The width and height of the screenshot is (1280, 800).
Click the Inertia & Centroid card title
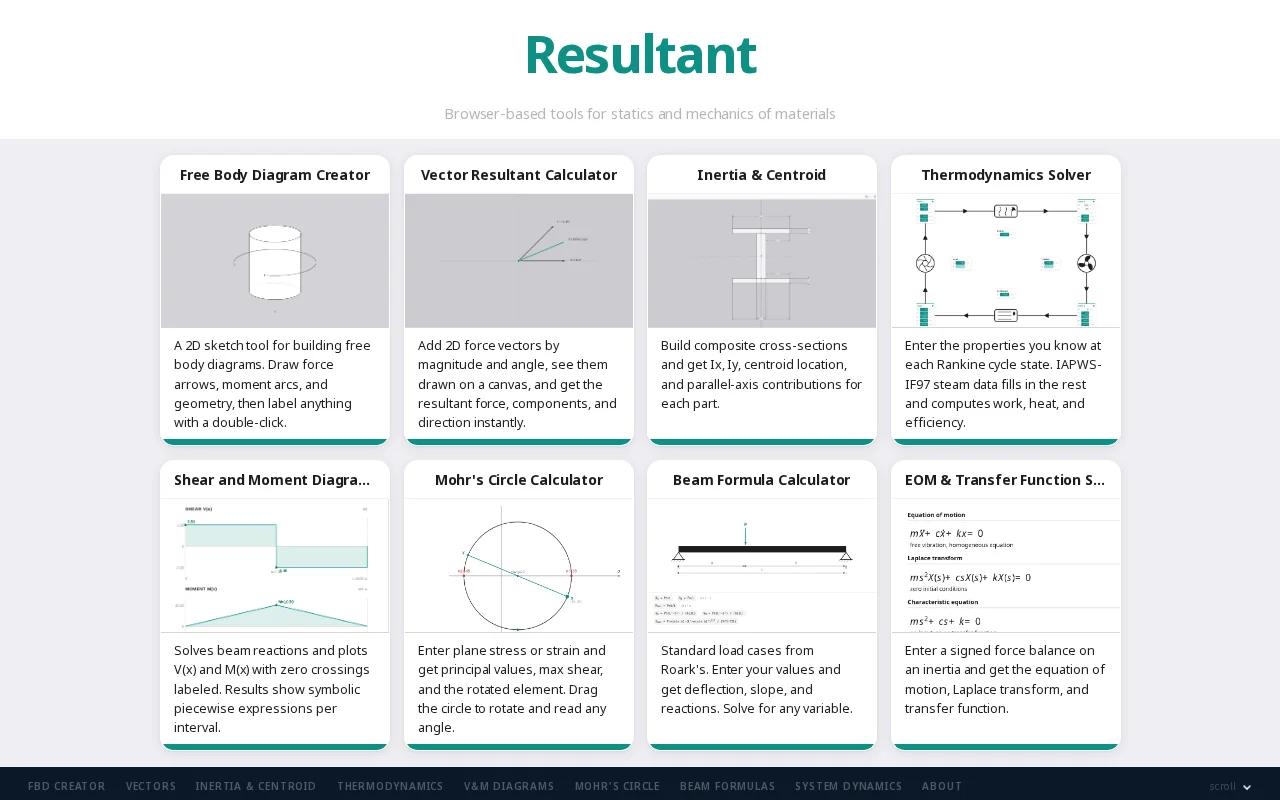coord(762,175)
